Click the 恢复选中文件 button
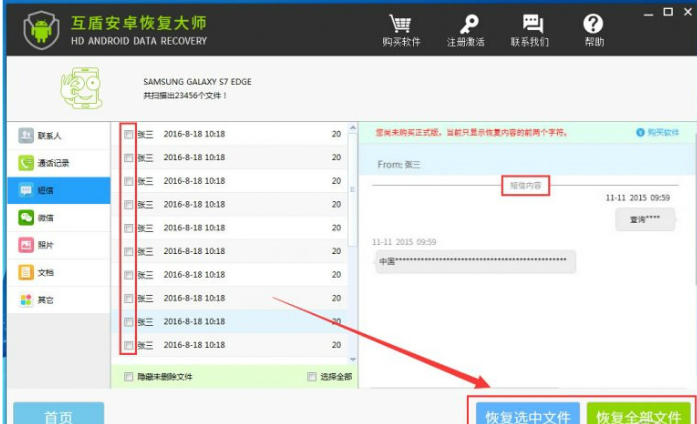This screenshot has height=424, width=697. (x=528, y=414)
